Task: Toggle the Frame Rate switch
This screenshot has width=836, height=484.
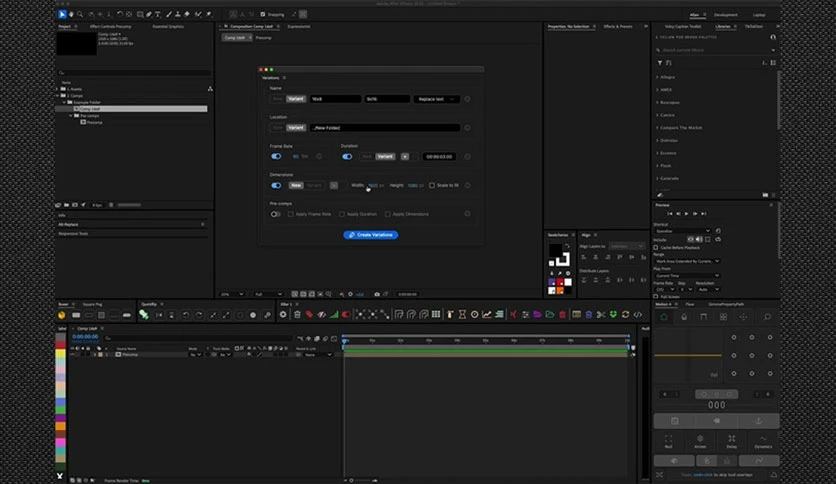Action: (276, 157)
